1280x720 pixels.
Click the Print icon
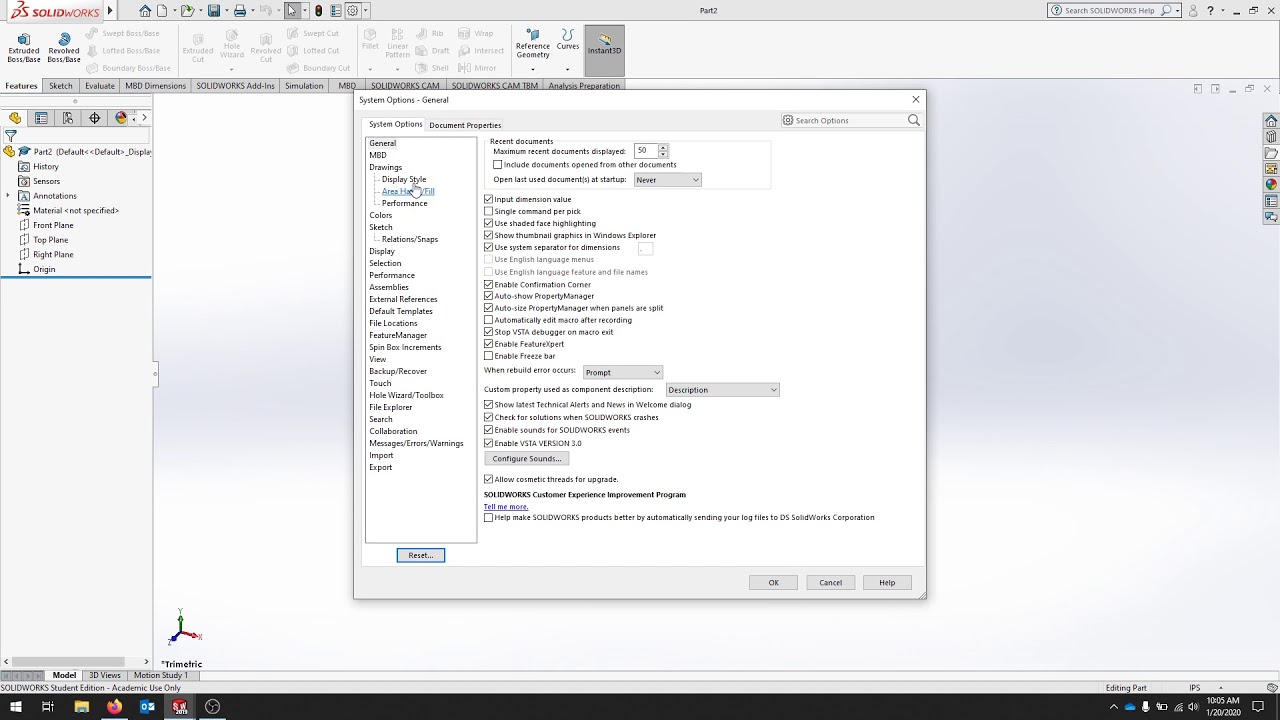[x=240, y=11]
